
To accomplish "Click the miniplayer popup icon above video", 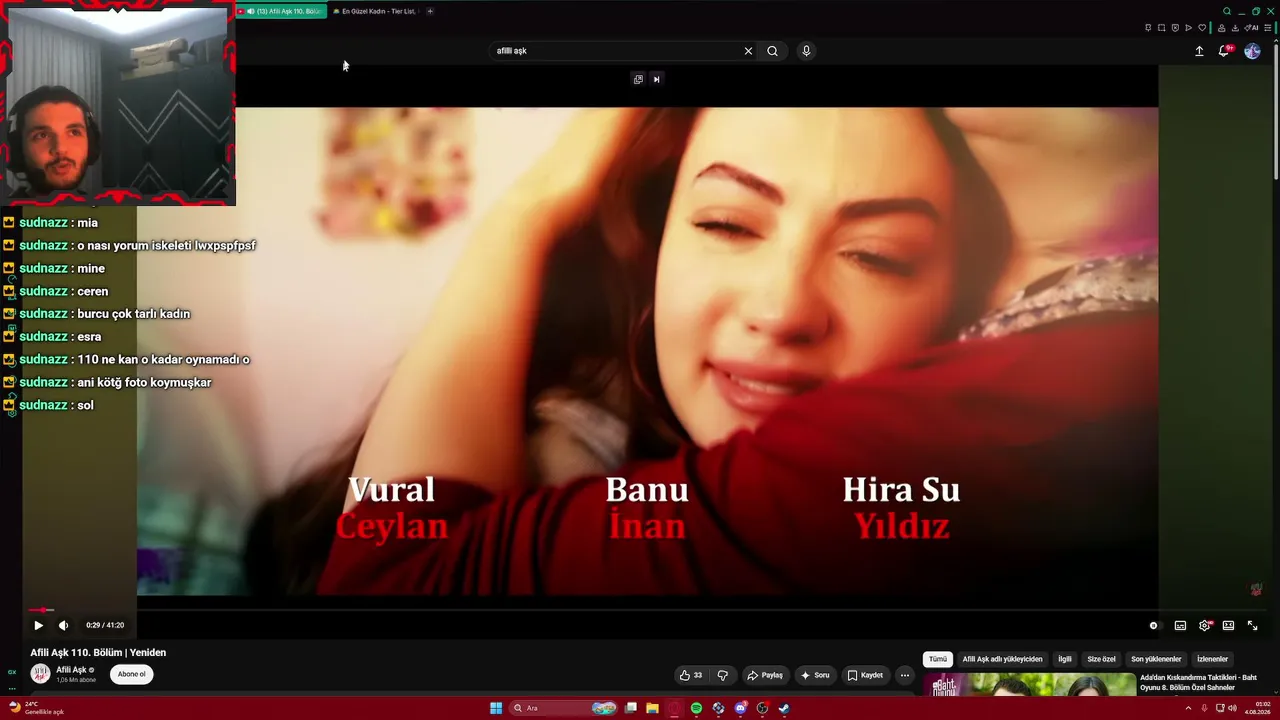I will [x=638, y=79].
